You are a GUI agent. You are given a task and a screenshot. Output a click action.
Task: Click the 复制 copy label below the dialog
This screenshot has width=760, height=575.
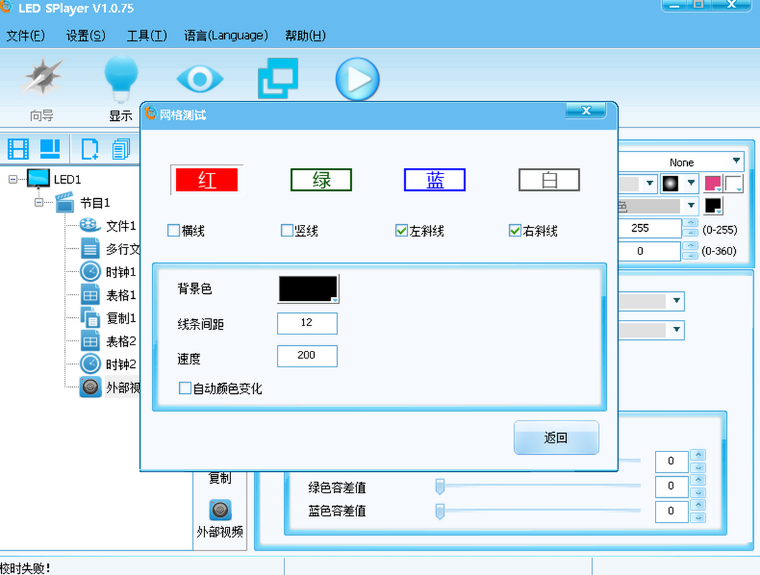tap(220, 479)
